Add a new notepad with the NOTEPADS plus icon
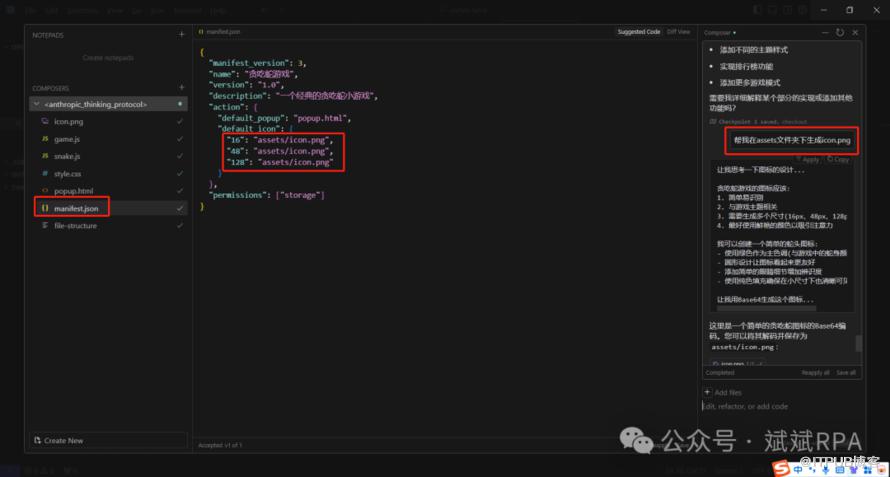 pyautogui.click(x=182, y=35)
